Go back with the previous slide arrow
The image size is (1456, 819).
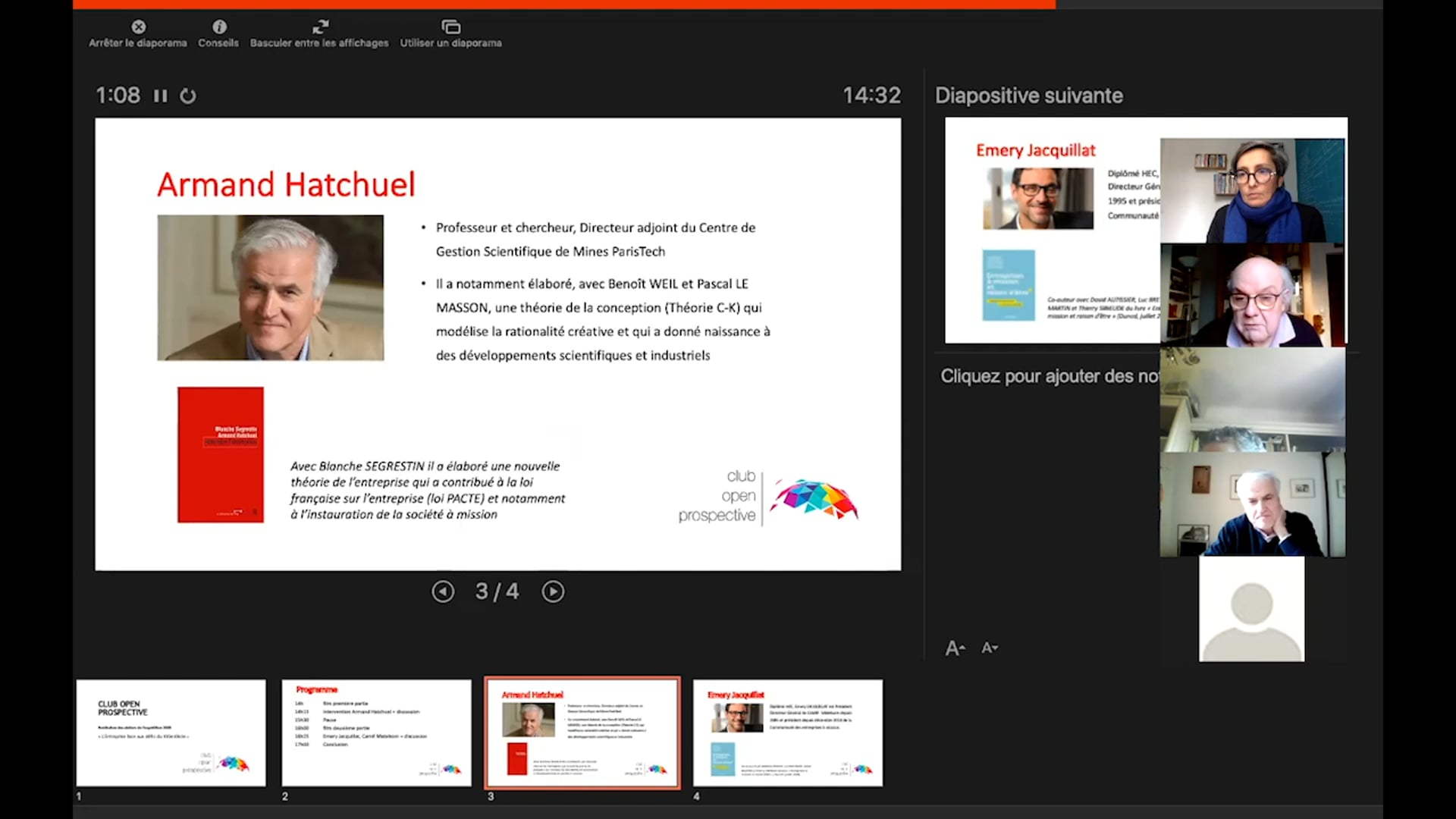pyautogui.click(x=443, y=591)
